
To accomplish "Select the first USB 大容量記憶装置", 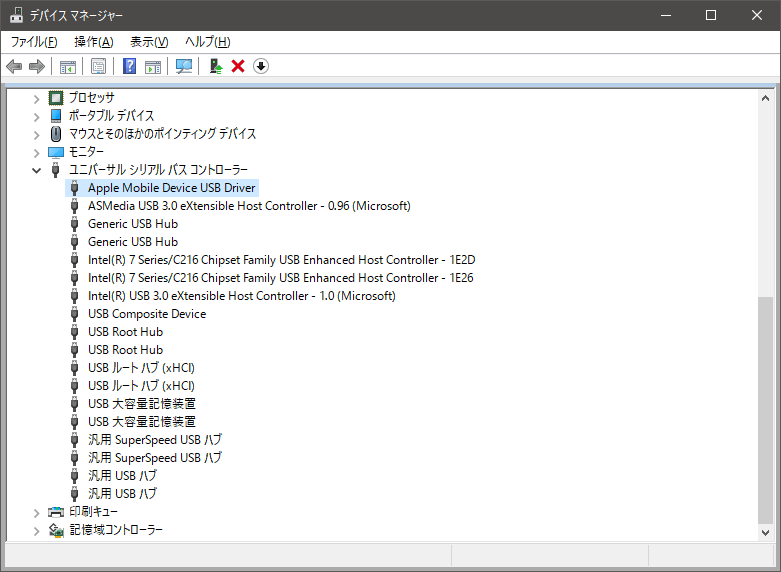I will (x=142, y=404).
